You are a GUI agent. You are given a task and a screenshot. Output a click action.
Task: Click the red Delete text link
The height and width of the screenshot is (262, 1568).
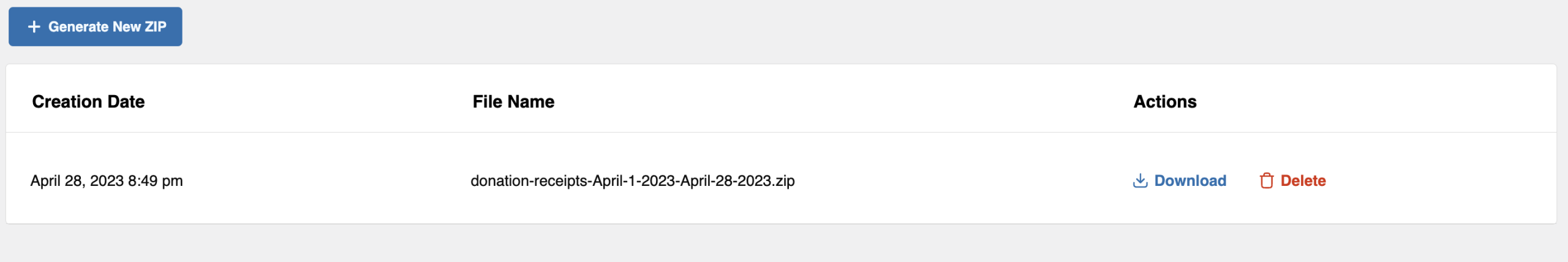click(x=1303, y=180)
